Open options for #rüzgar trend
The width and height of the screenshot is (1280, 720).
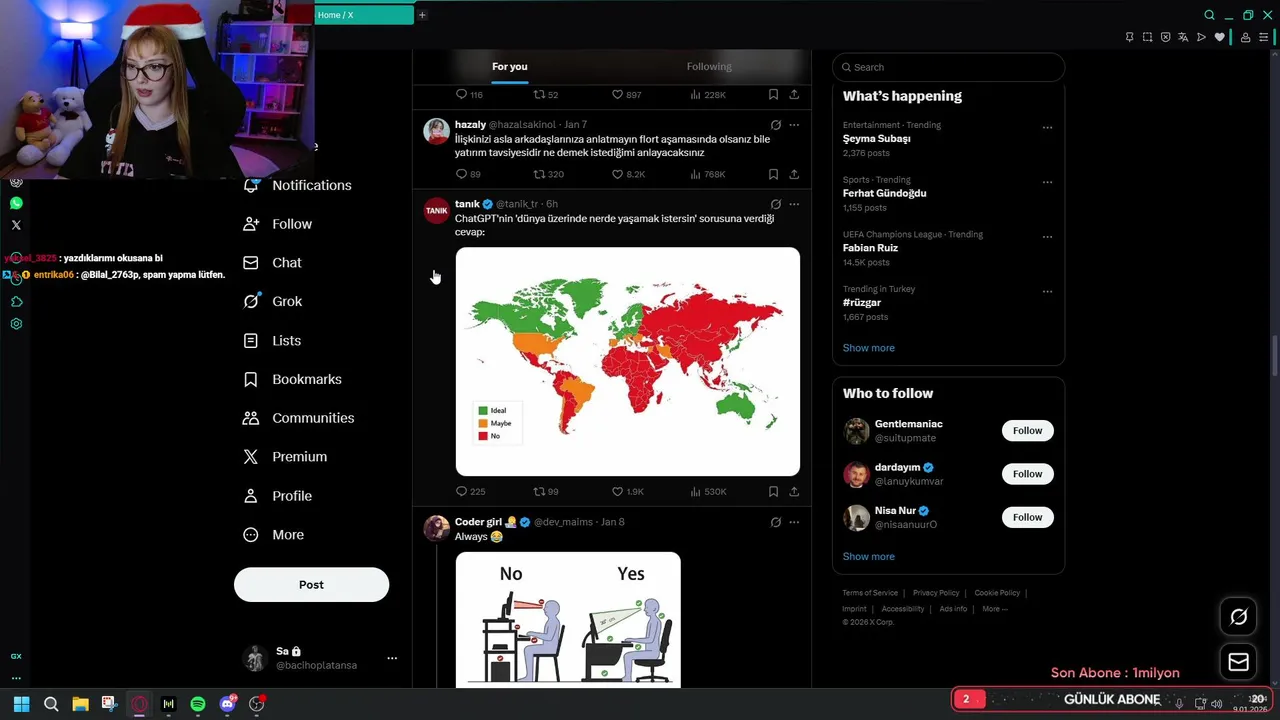(x=1047, y=291)
